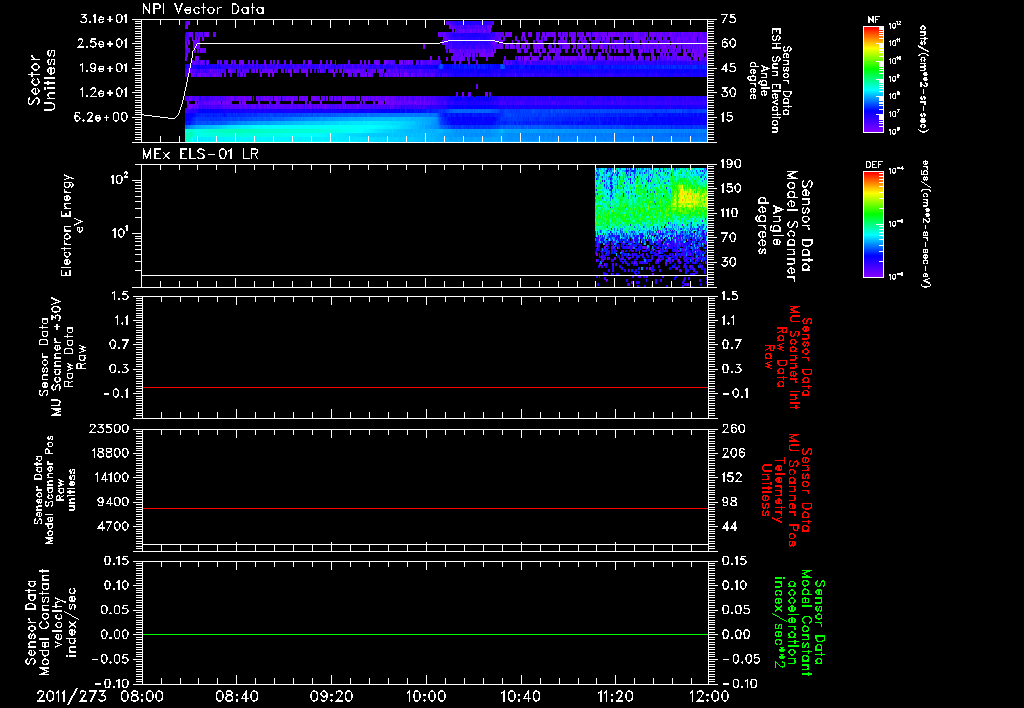Click the red 'MU Scanner Inh Raw Data' label
Screen dimensions: 1024x708
click(x=788, y=357)
